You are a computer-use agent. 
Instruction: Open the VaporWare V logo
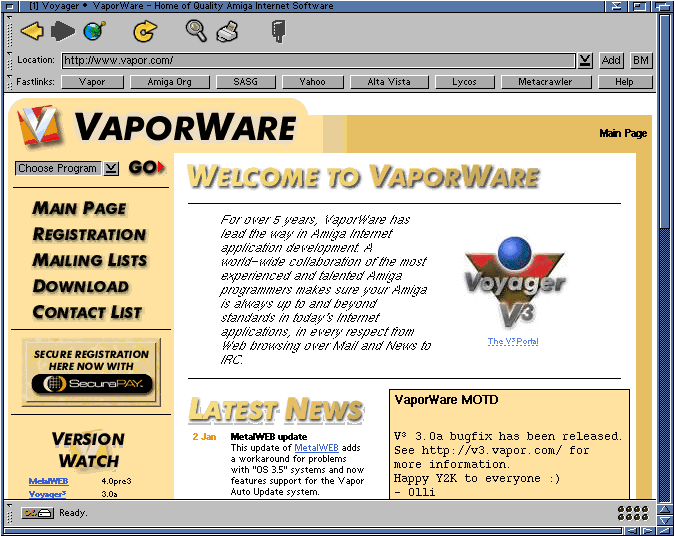39,125
